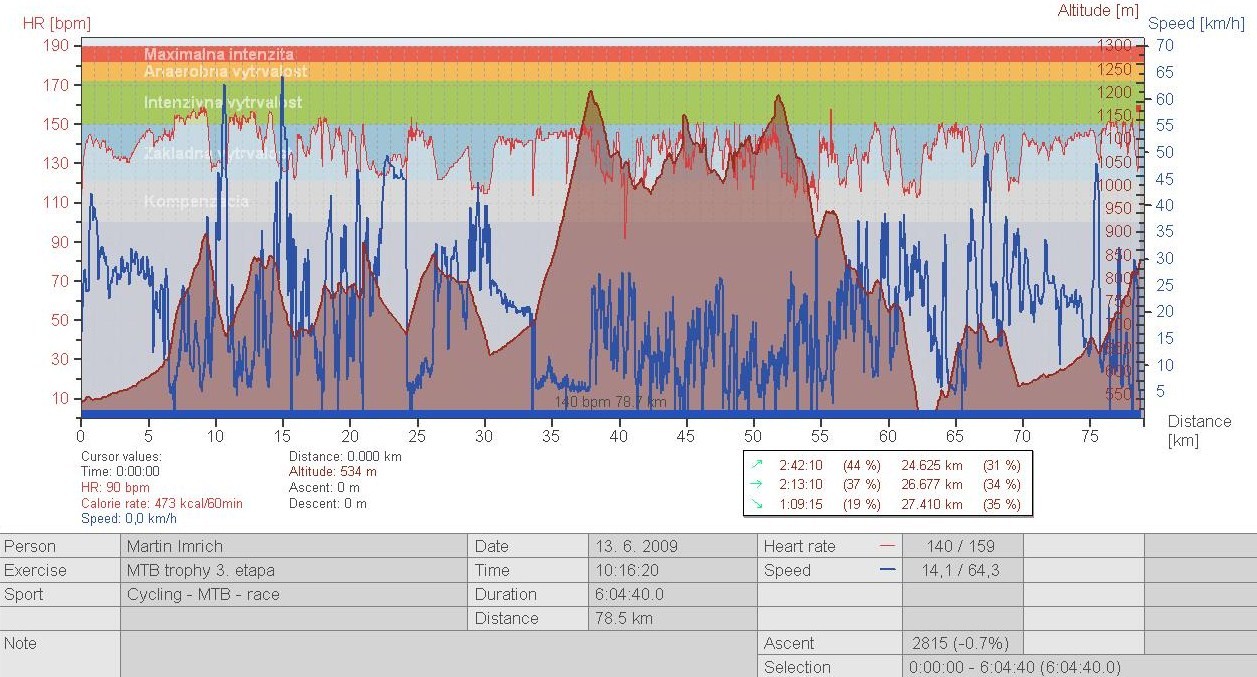This screenshot has width=1257, height=677.
Task: Click the Distance [km] axis label
Action: (x=1199, y=430)
